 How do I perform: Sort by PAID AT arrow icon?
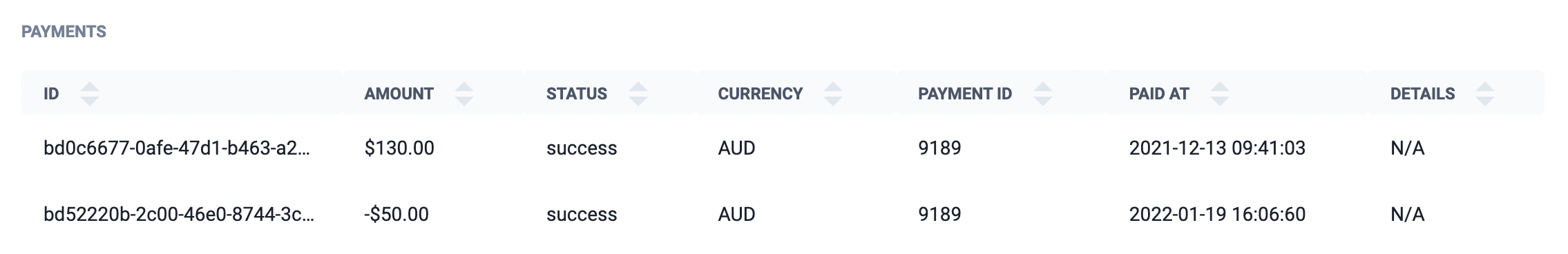(x=1221, y=94)
